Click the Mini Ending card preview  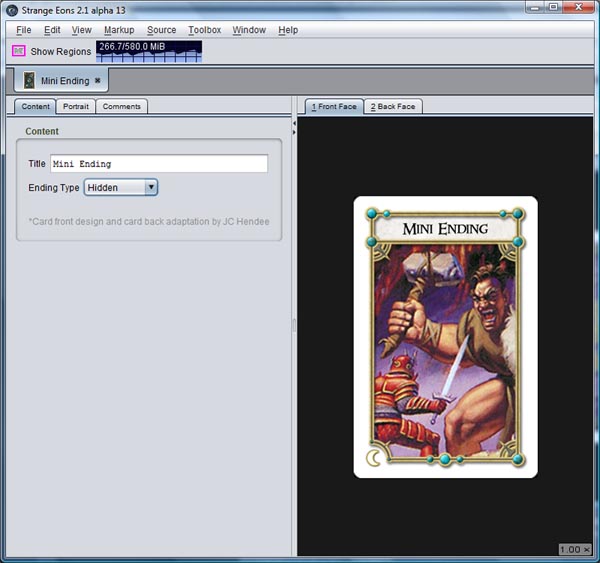445,337
